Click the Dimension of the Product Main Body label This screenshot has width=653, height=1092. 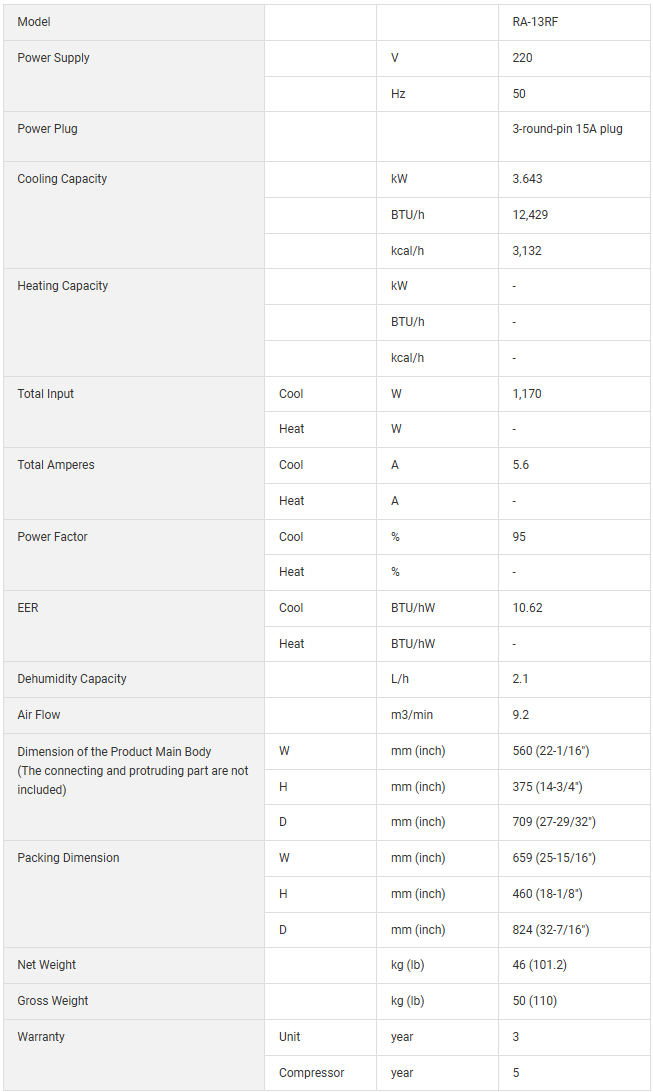114,752
